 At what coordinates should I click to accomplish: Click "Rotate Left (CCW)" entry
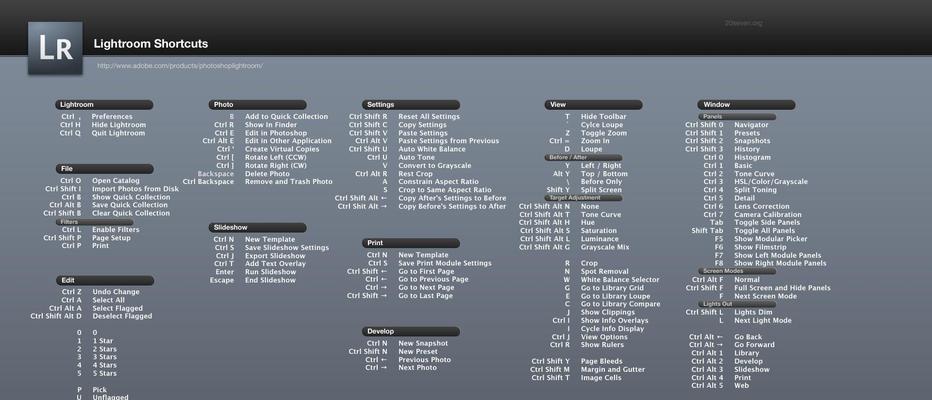click(x=276, y=158)
